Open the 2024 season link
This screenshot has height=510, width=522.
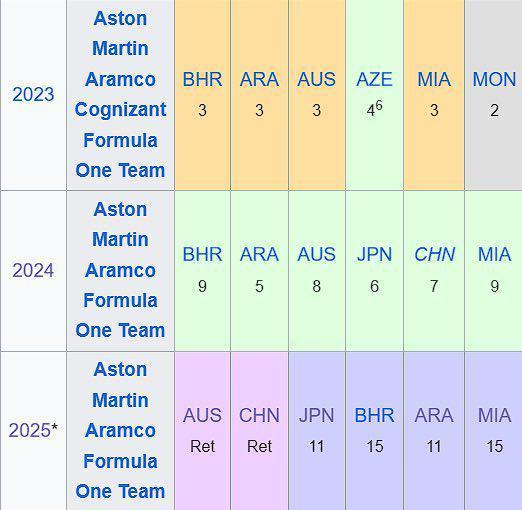(x=33, y=270)
